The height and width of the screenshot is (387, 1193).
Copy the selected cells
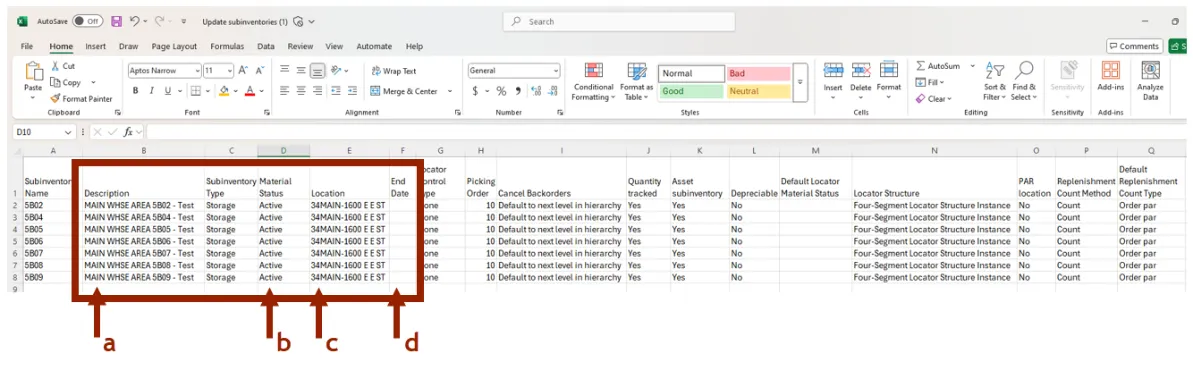65,82
